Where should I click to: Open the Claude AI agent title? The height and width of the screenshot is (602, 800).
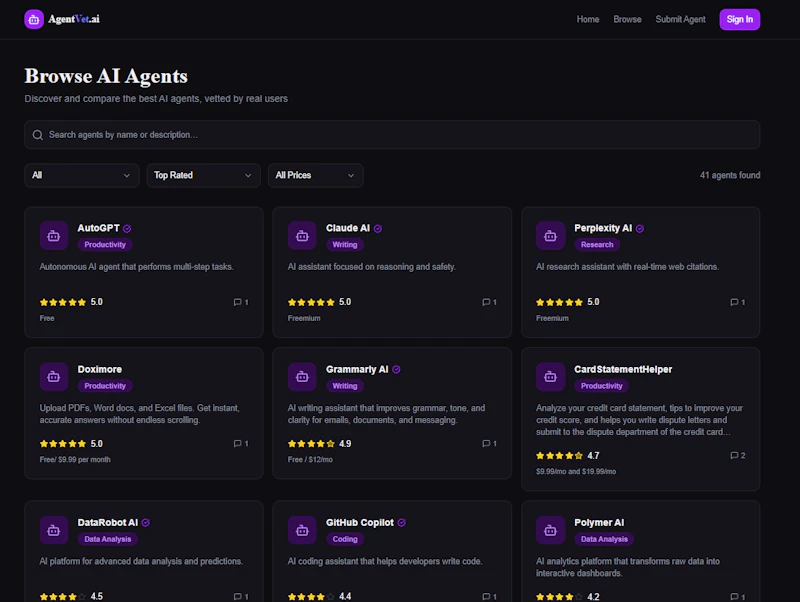coord(348,228)
